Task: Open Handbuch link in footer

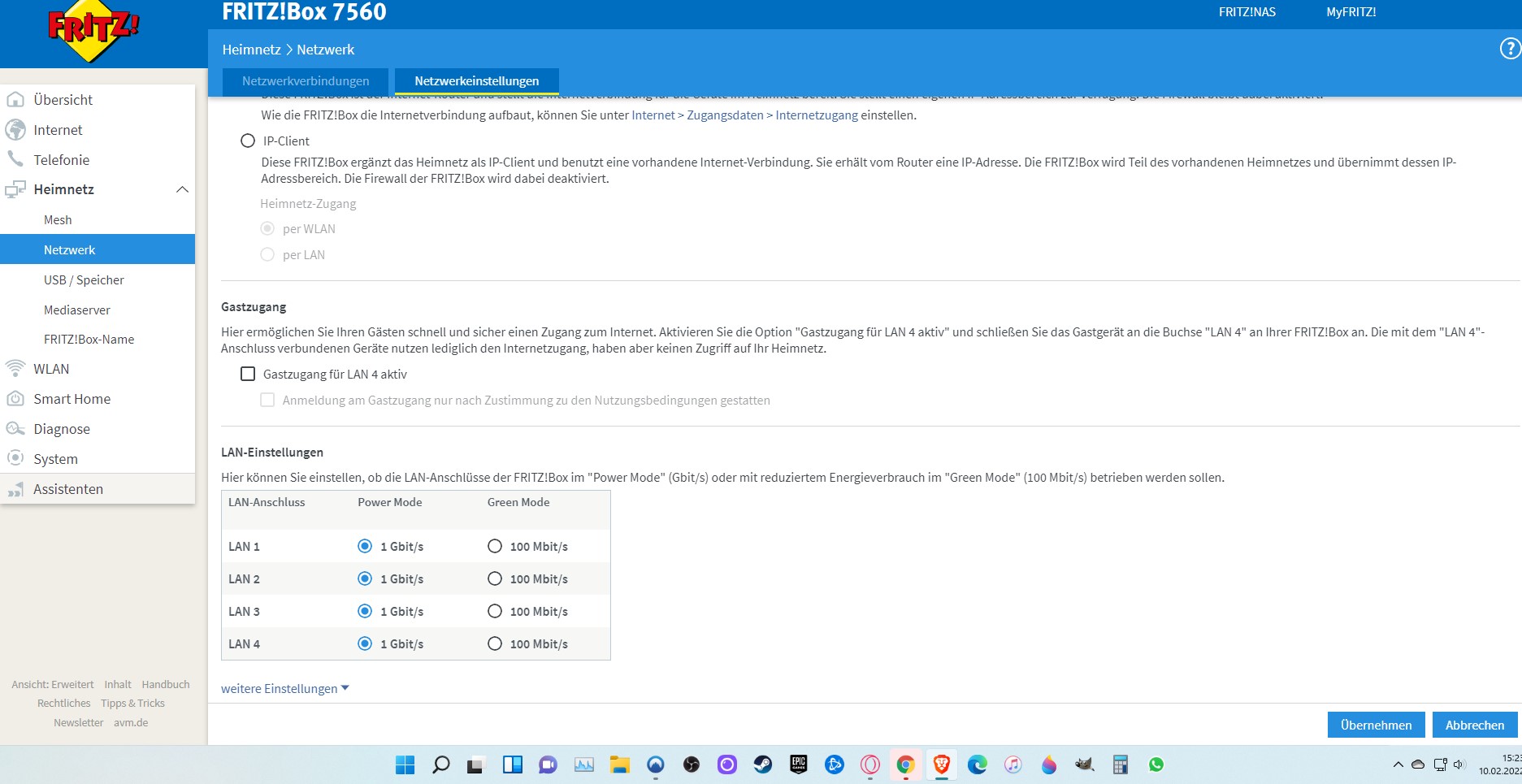Action: pyautogui.click(x=166, y=685)
